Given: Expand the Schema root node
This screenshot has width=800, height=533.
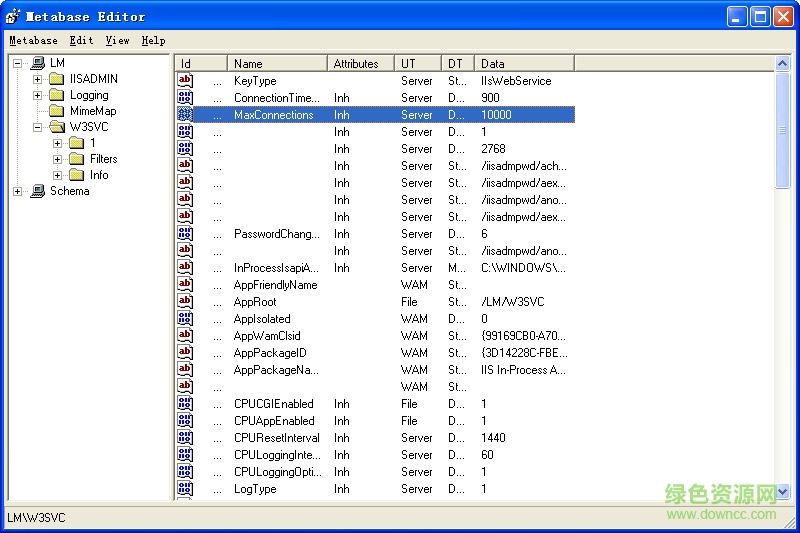Looking at the screenshot, I should (18, 191).
